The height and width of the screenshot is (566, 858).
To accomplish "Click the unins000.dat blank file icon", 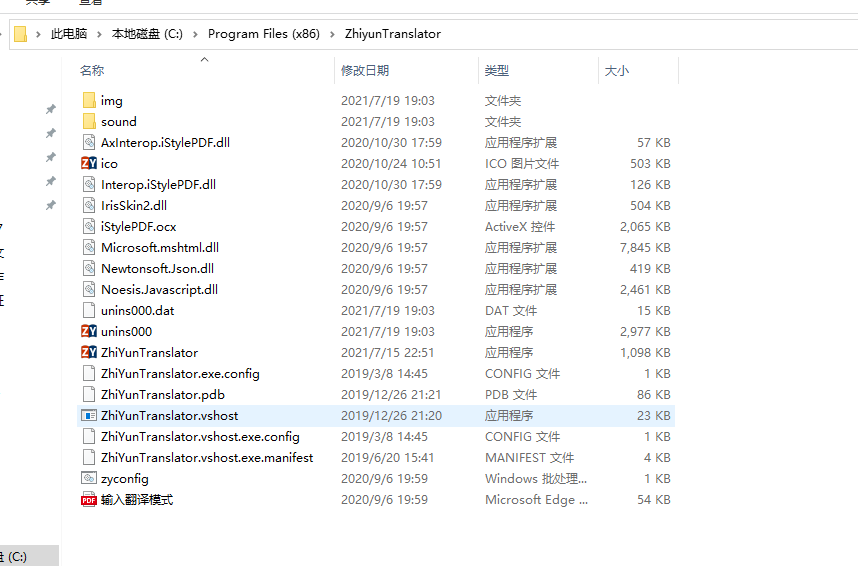I will (x=89, y=310).
